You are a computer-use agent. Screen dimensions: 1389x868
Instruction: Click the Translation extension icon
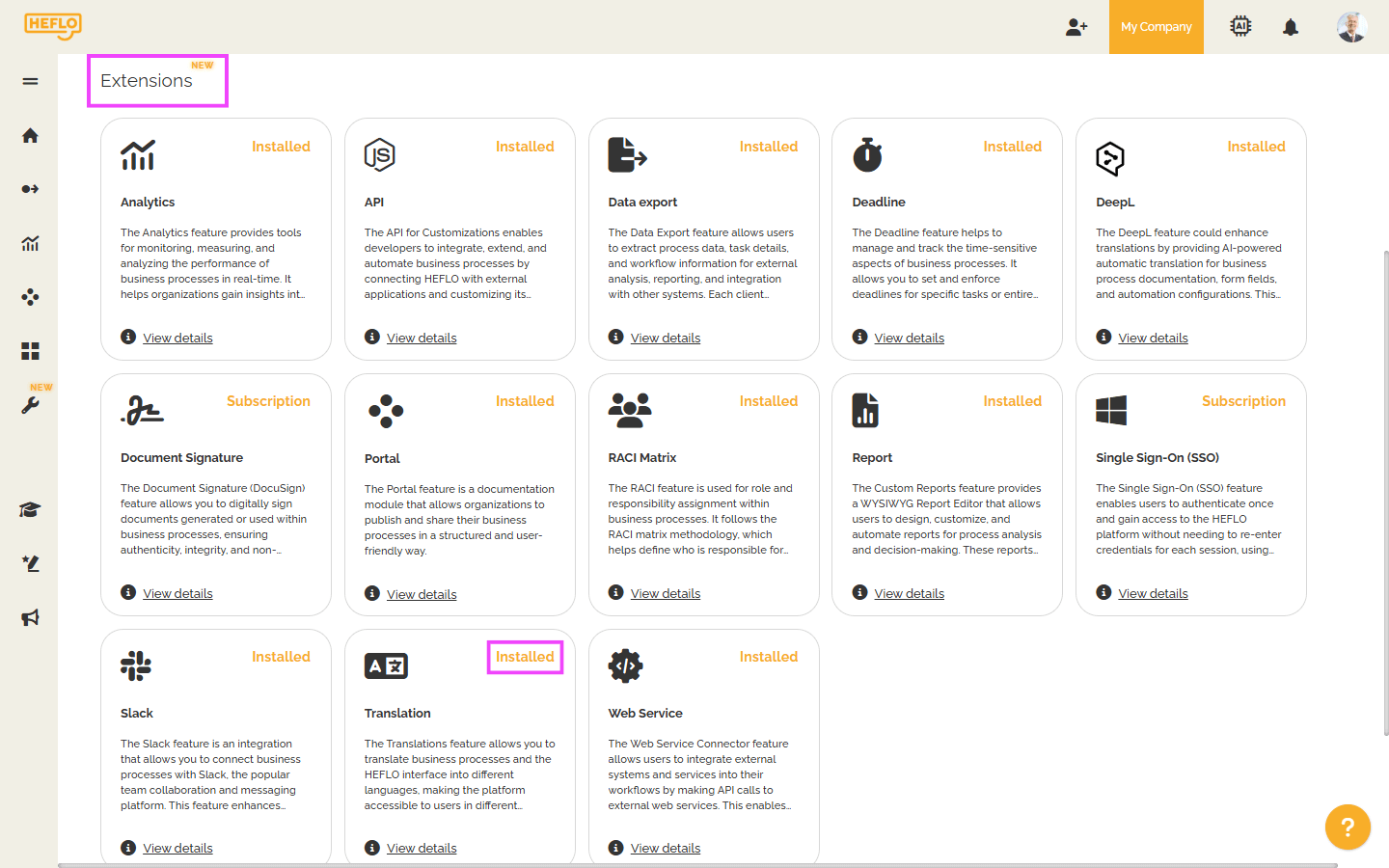[x=386, y=665]
